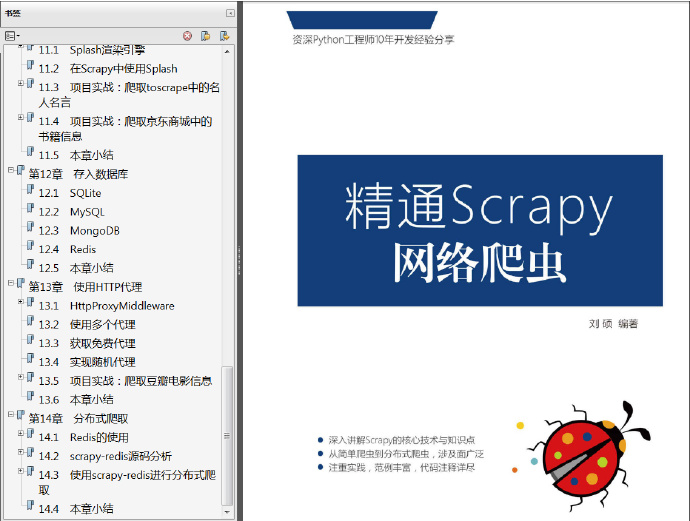Click bookmark icon beside 13.2 使用多个代理
Viewport: 690px width, 521px height.
pos(30,320)
